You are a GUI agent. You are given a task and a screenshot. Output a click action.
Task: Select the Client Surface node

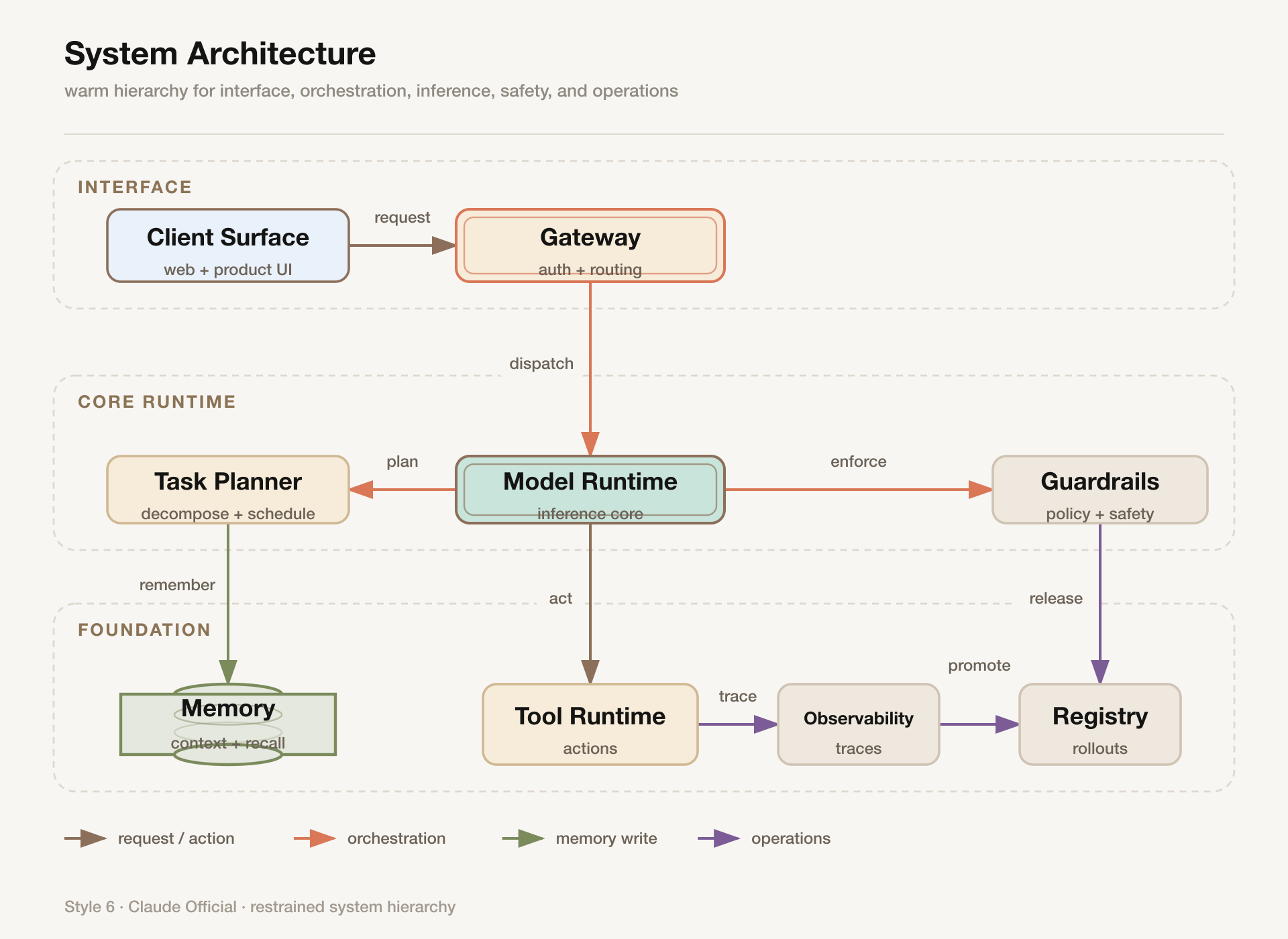228,245
